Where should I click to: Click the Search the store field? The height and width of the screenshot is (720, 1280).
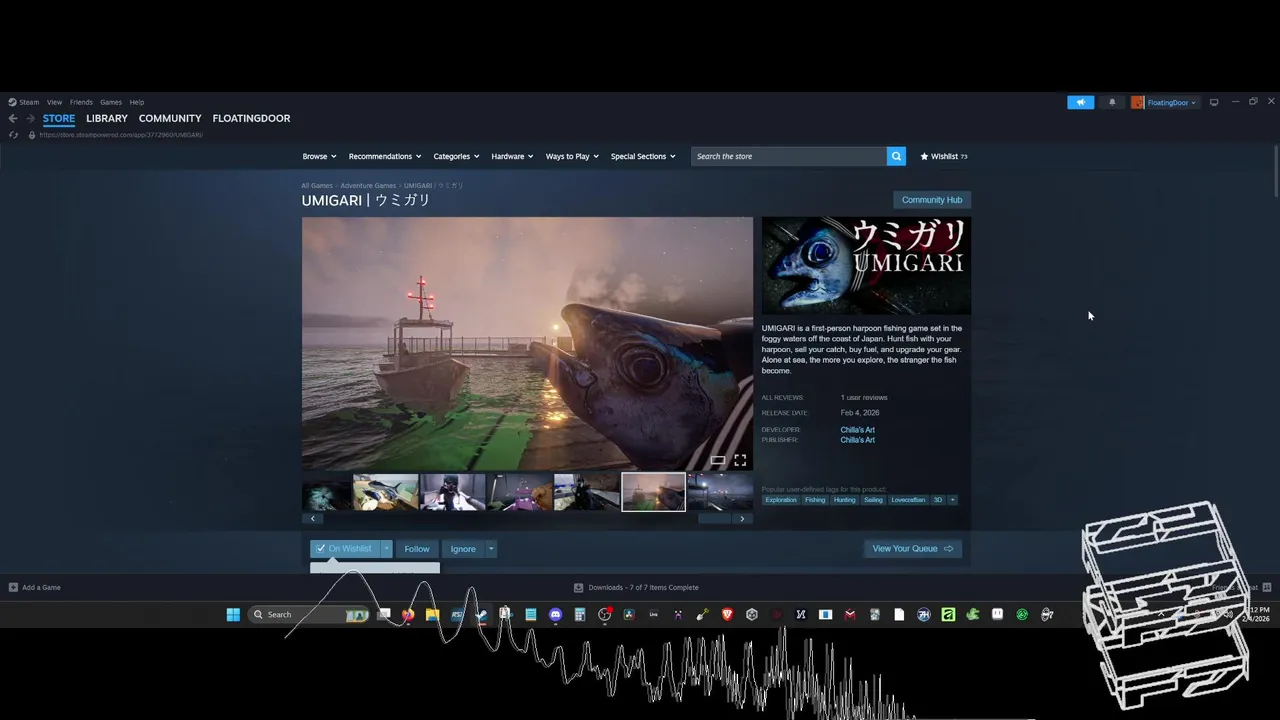pos(789,156)
